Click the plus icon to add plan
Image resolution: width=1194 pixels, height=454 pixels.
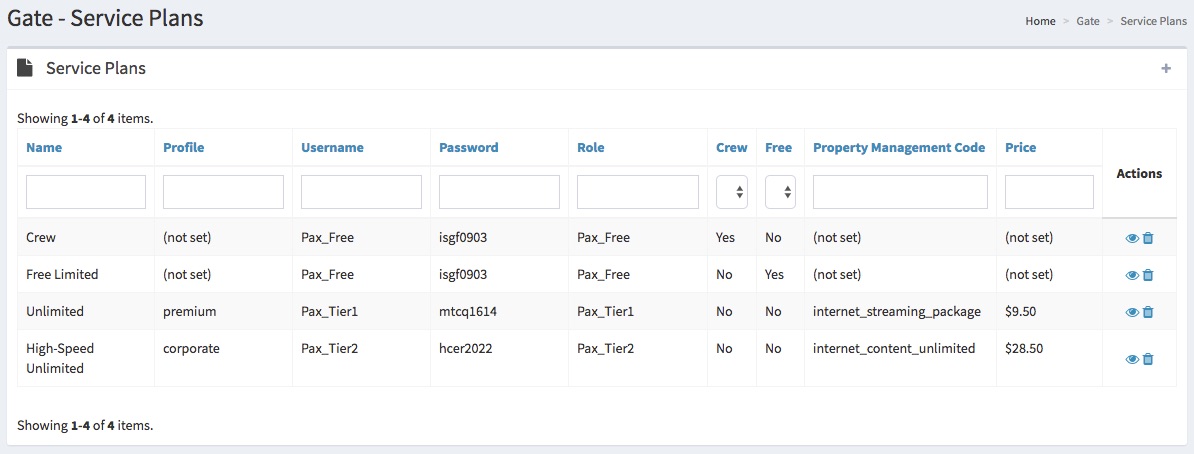1165,68
